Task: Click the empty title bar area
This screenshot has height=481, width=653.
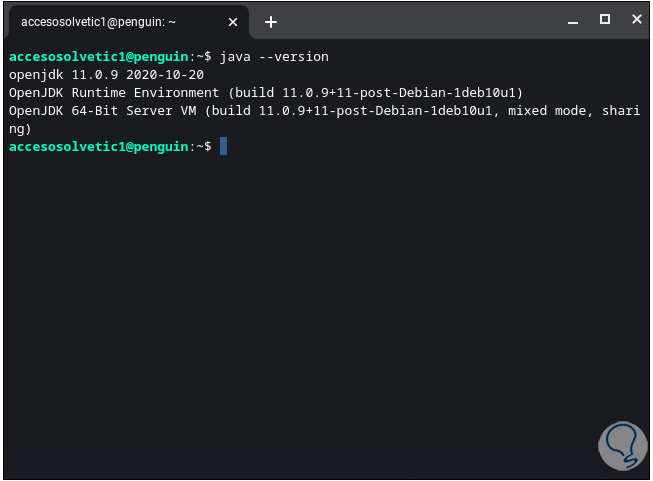Action: 420,20
